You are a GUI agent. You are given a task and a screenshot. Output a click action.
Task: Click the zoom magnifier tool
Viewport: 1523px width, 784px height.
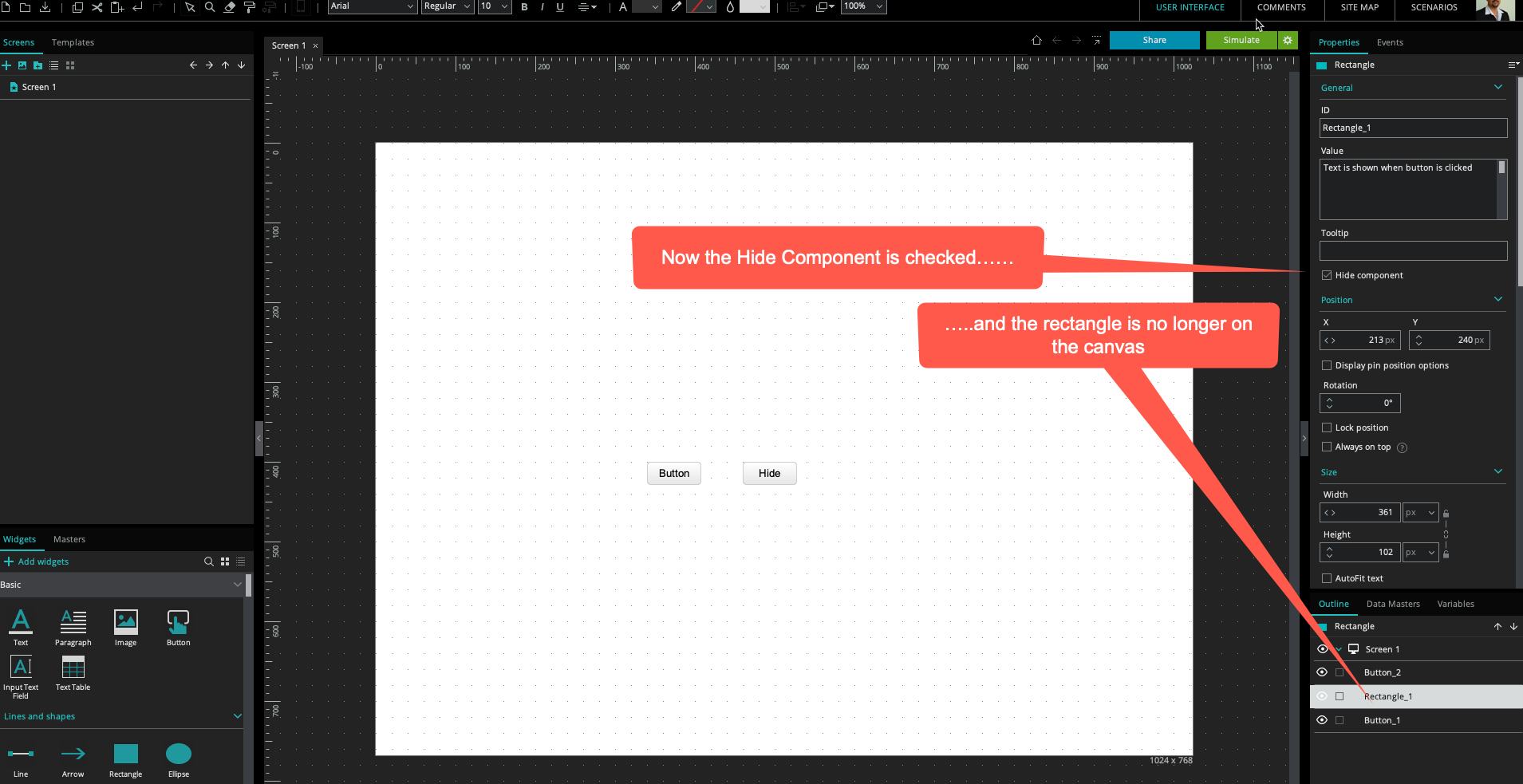pos(210,7)
